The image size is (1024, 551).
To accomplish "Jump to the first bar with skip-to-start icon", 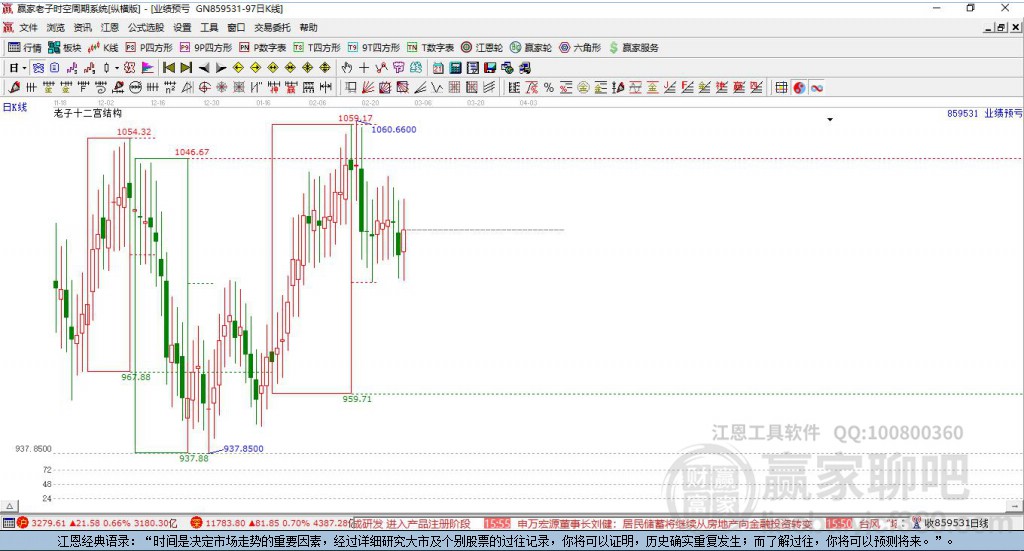I will (x=168, y=68).
